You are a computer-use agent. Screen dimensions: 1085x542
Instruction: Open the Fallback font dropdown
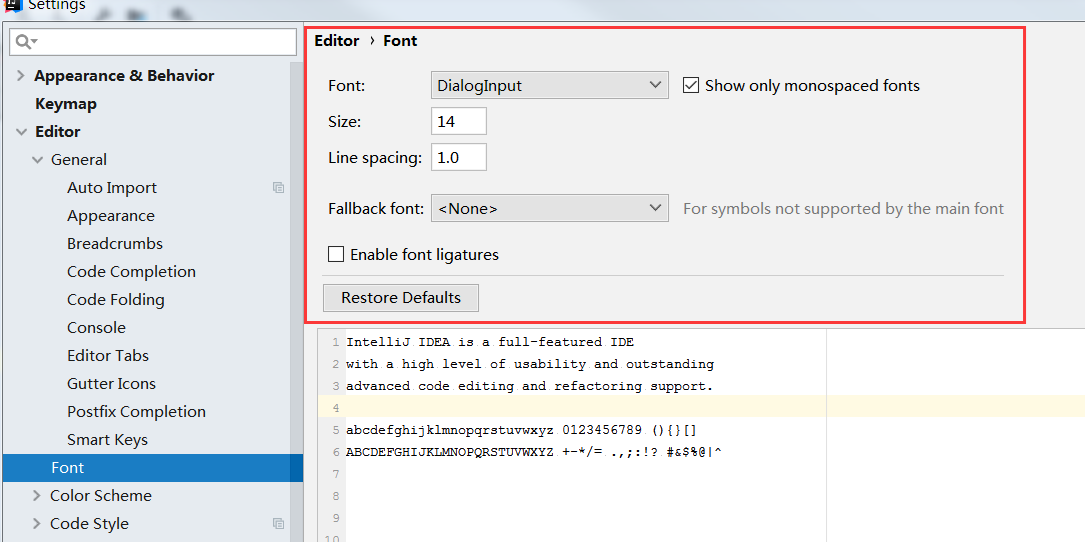coord(549,208)
